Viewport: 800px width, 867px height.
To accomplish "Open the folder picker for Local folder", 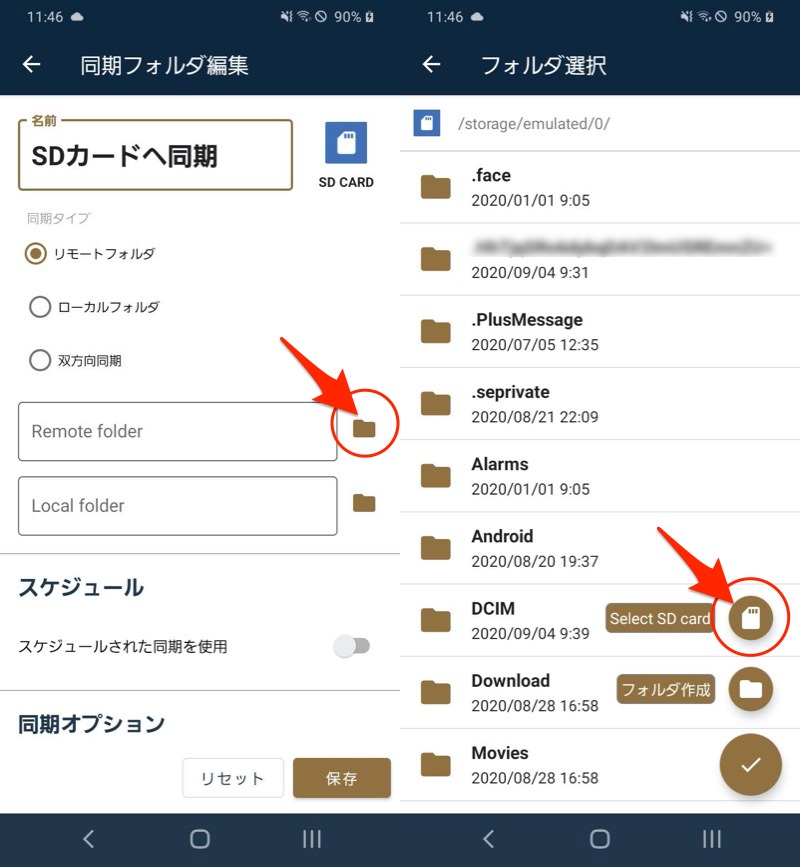I will (364, 503).
